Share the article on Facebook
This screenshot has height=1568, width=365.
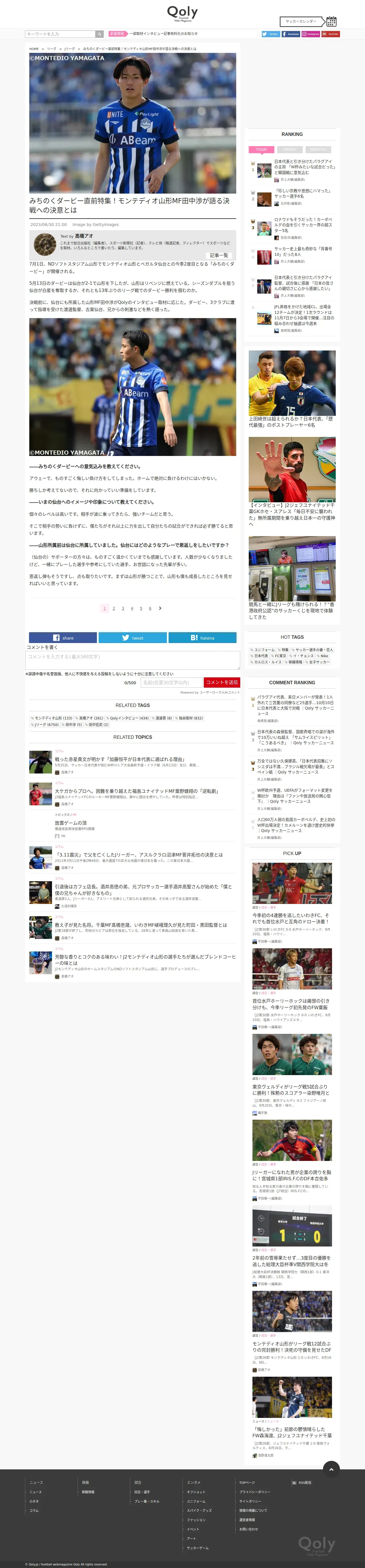[63, 637]
